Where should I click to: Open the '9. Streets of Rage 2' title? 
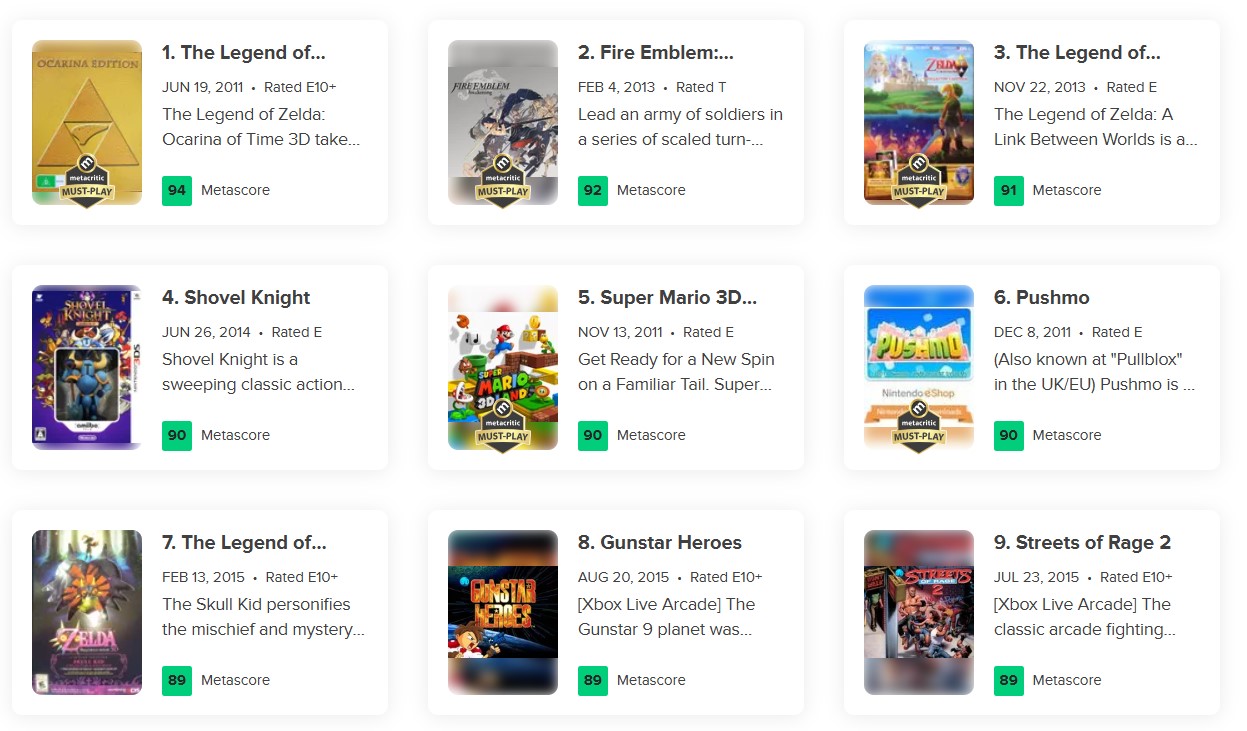1082,543
